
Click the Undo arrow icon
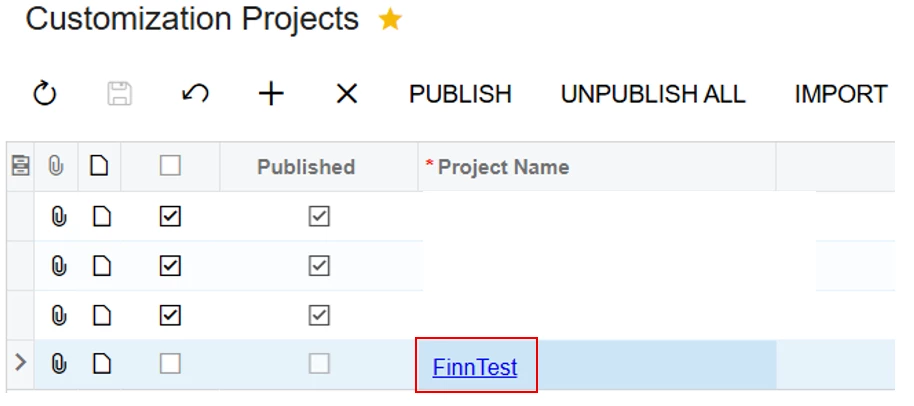click(x=195, y=94)
